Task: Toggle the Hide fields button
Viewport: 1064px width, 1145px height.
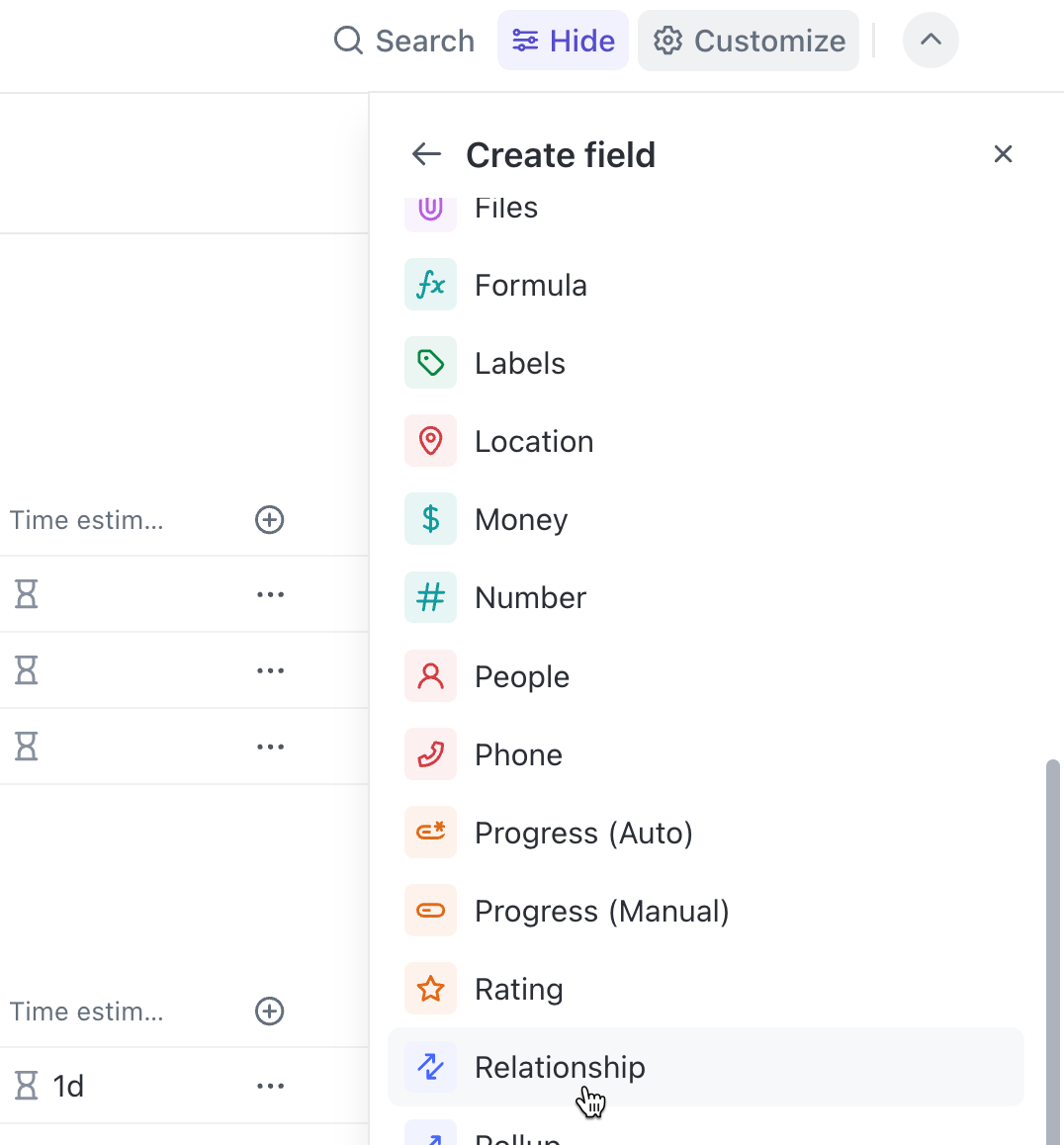Action: 563,41
